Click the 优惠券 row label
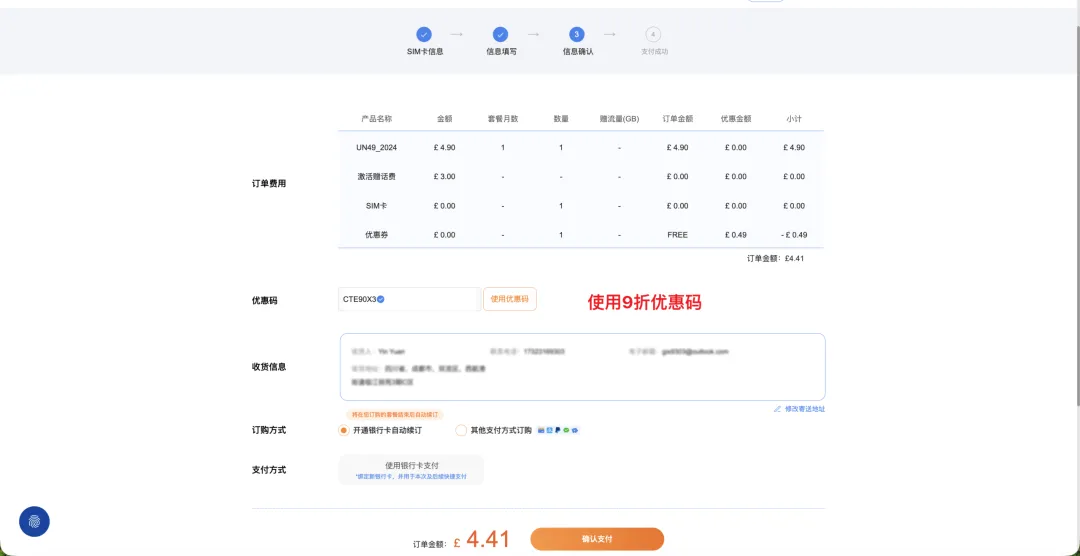This screenshot has height=556, width=1080. click(376, 235)
